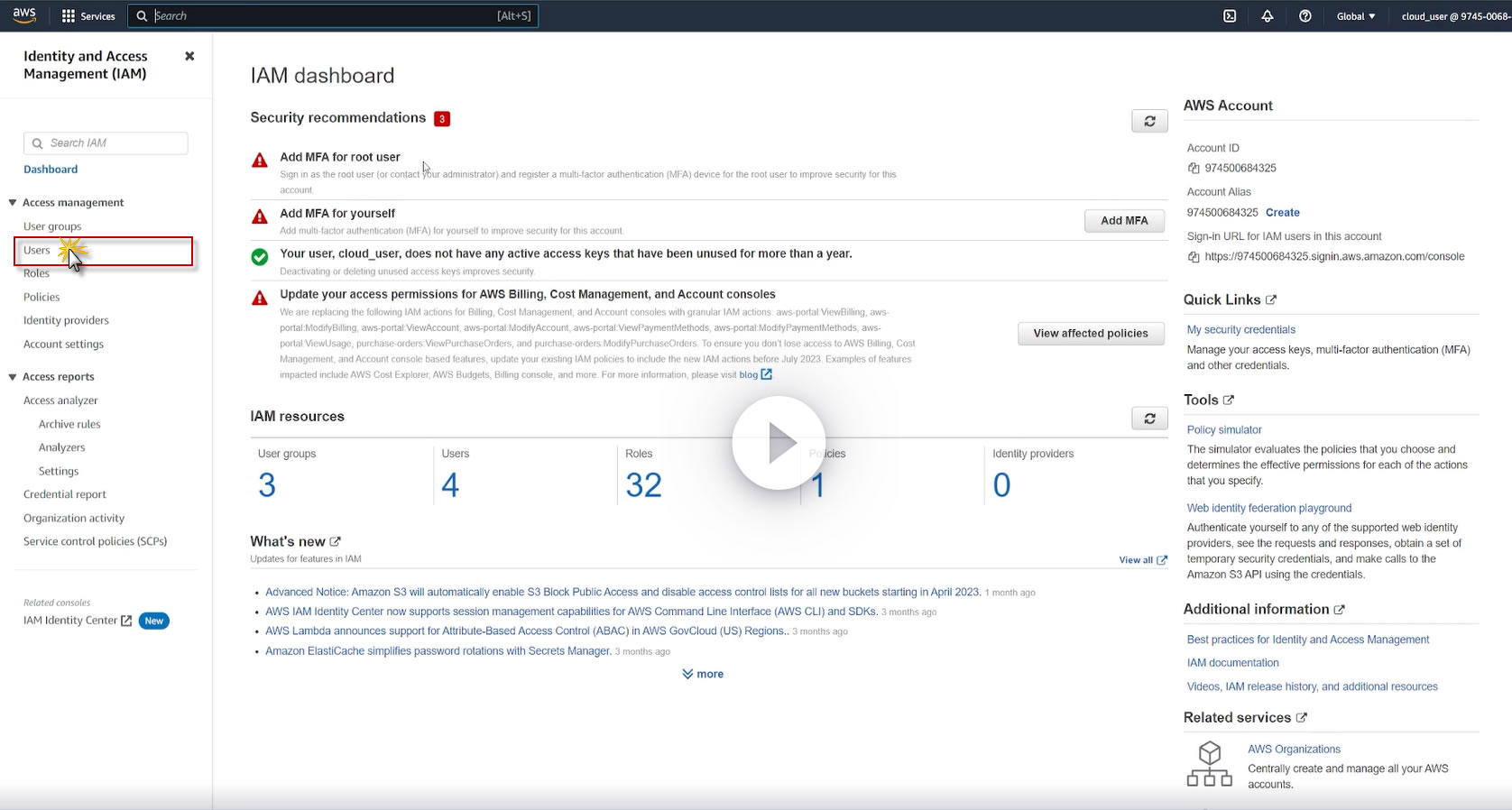Open the Additional information external link icon
1512x810 pixels.
1340,610
